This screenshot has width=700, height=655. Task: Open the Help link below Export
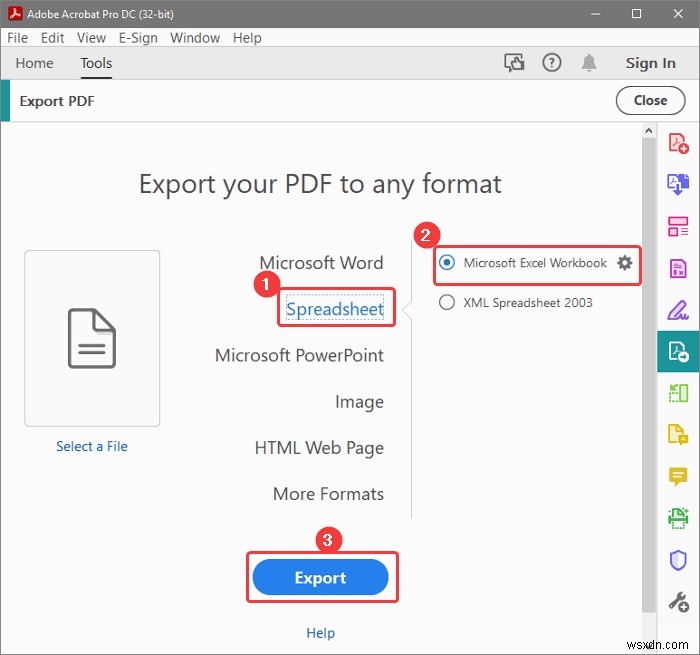pyautogui.click(x=321, y=633)
